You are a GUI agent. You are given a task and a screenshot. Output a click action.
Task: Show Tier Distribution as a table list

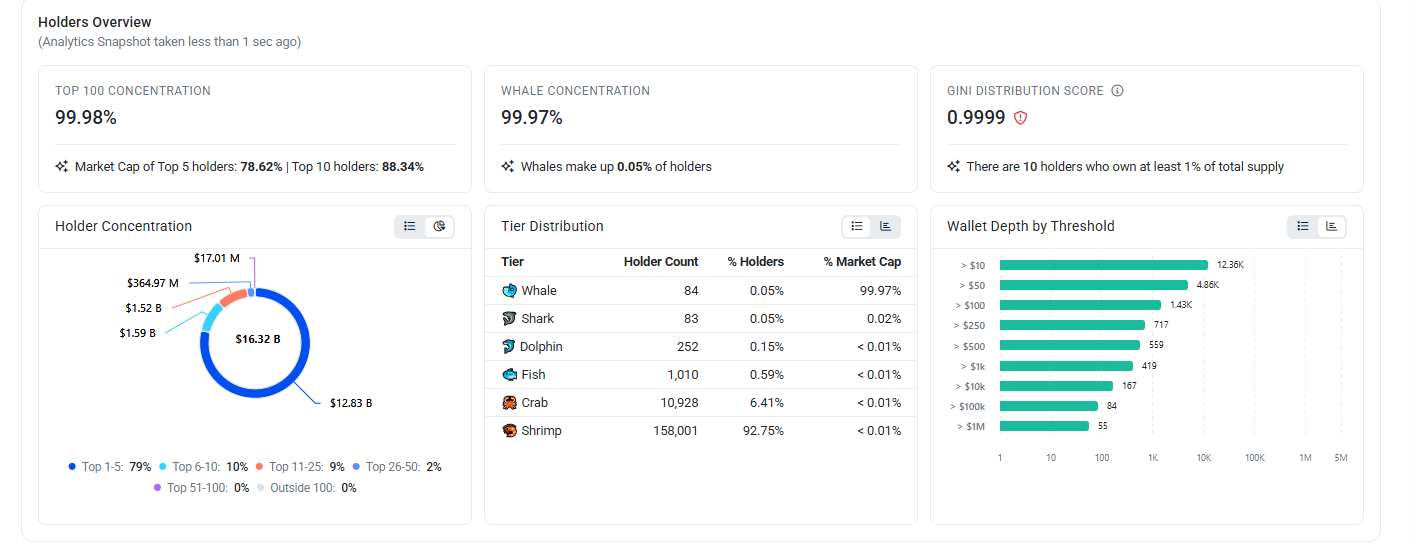click(857, 226)
